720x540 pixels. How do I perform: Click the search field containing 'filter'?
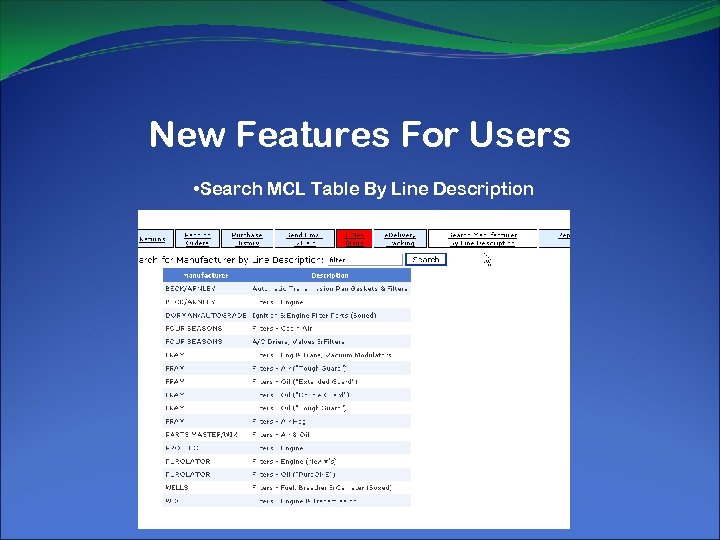tap(365, 259)
